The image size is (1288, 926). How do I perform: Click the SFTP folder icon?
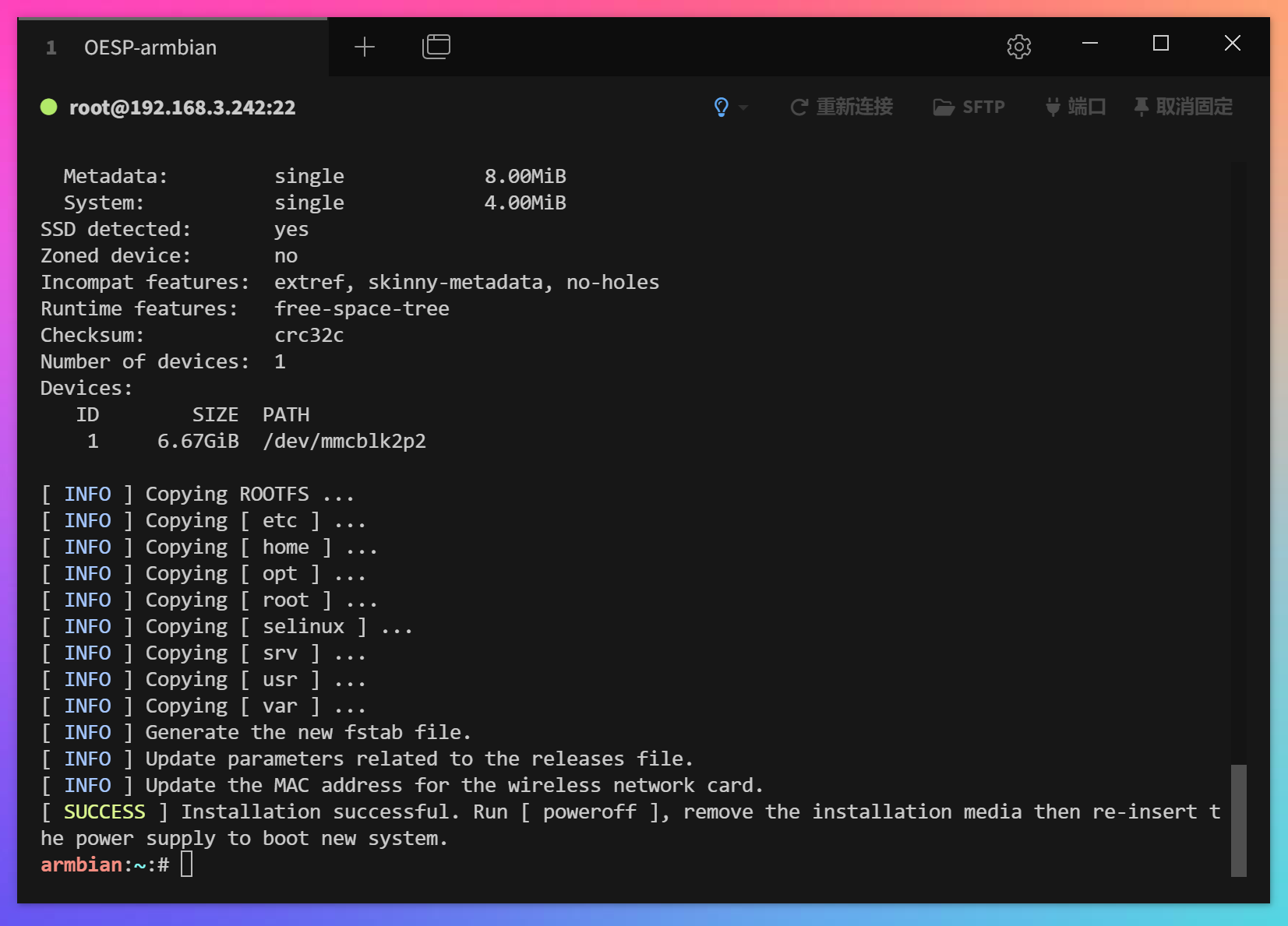[x=944, y=107]
